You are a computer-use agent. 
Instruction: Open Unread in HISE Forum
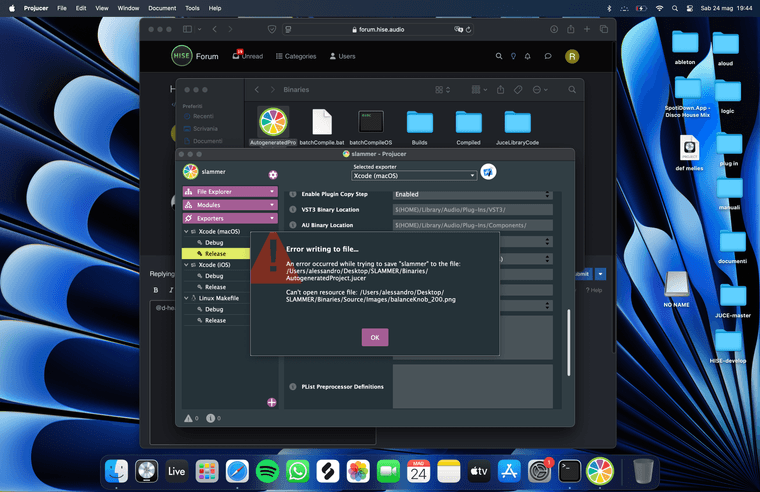pos(248,56)
